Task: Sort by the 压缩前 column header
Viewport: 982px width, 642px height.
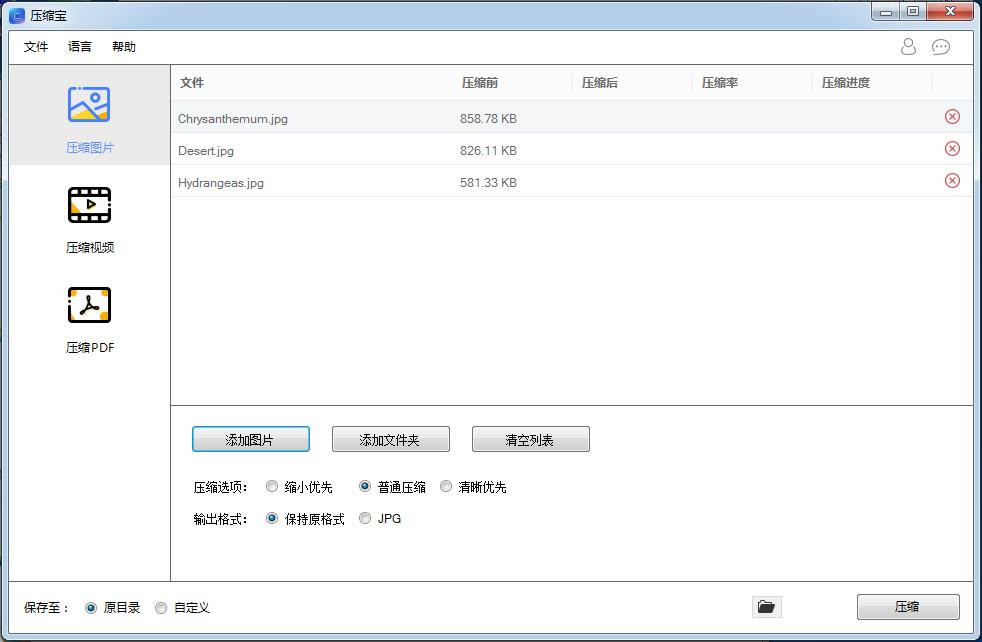Action: point(480,83)
